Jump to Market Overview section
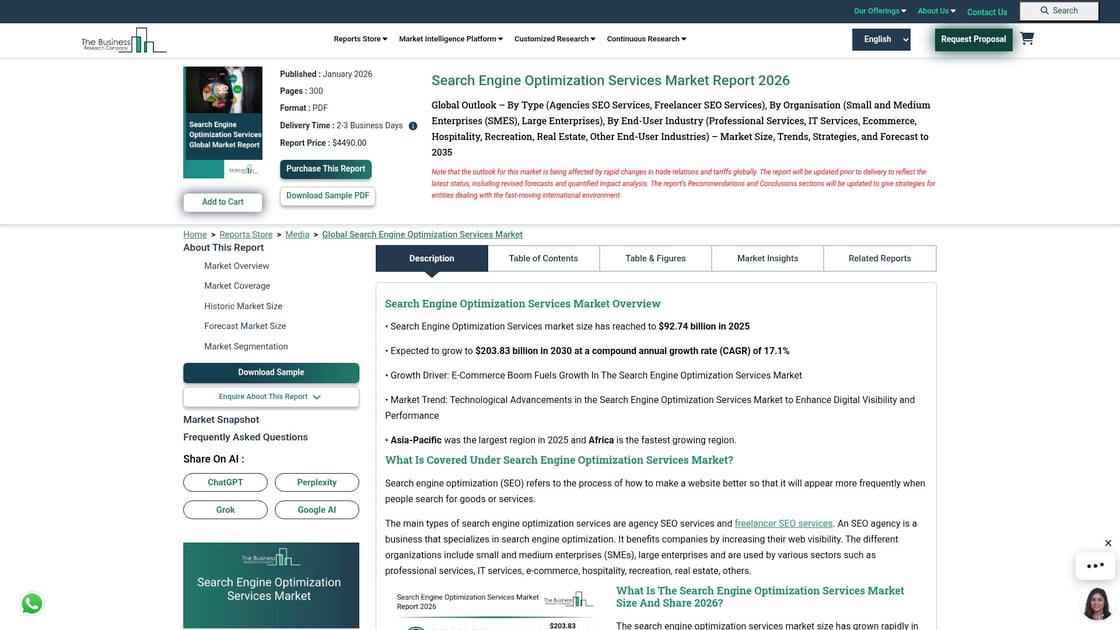This screenshot has width=1120, height=630. coord(236,266)
